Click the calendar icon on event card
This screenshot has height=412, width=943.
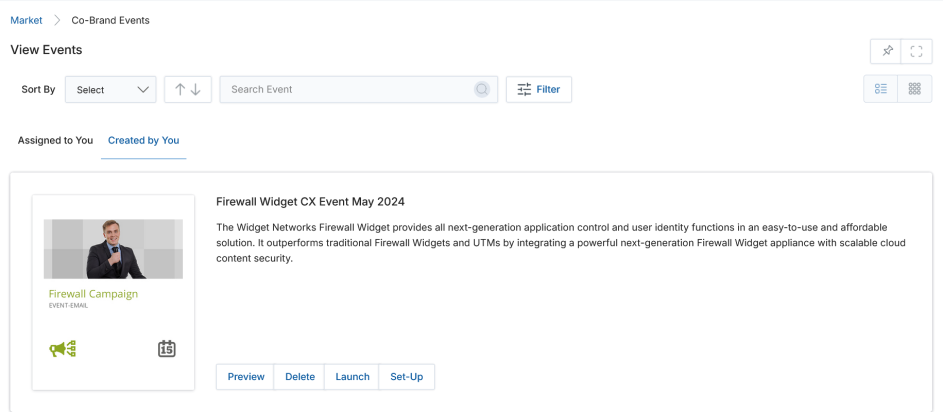[x=167, y=348]
